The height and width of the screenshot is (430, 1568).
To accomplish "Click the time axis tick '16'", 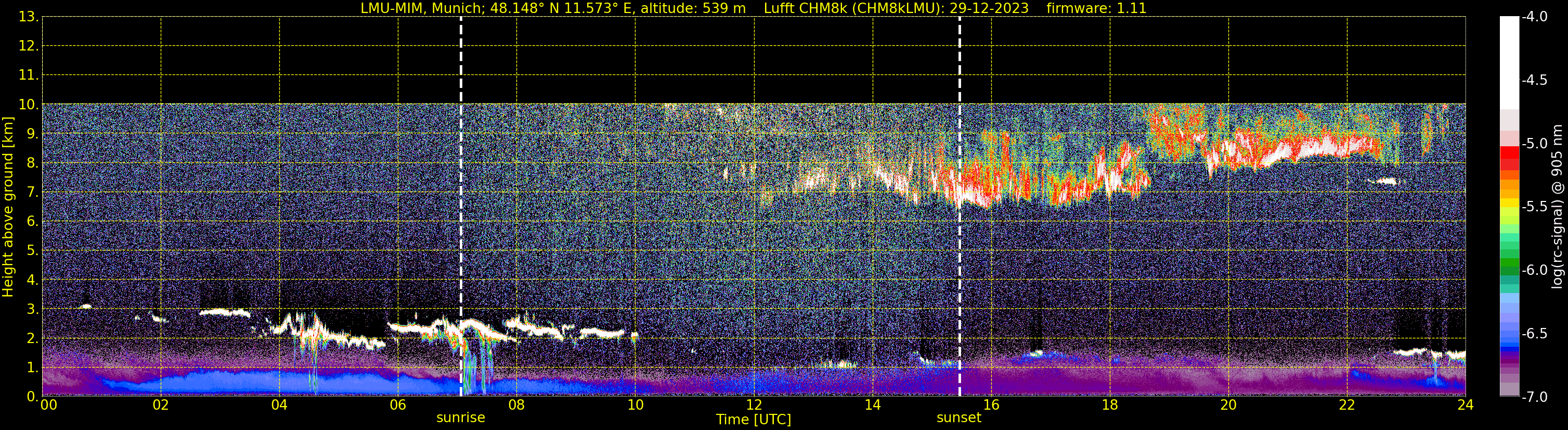I will click(992, 405).
